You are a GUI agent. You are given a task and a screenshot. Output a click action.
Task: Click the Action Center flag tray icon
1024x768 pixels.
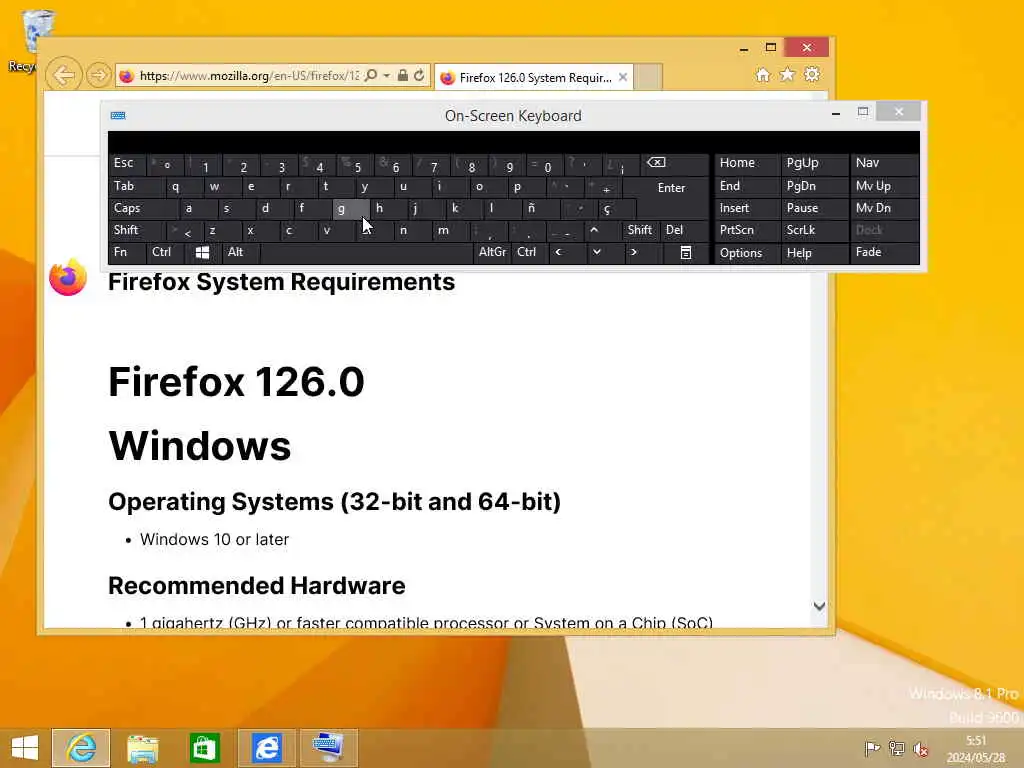click(872, 748)
